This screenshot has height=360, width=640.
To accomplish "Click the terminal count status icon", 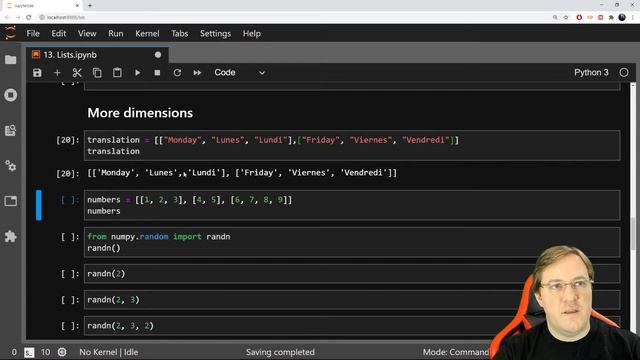I will (29, 352).
